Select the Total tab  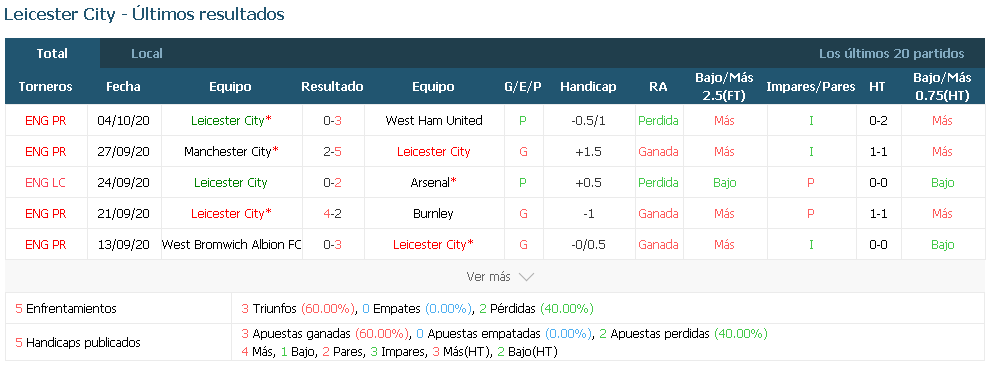[52, 54]
